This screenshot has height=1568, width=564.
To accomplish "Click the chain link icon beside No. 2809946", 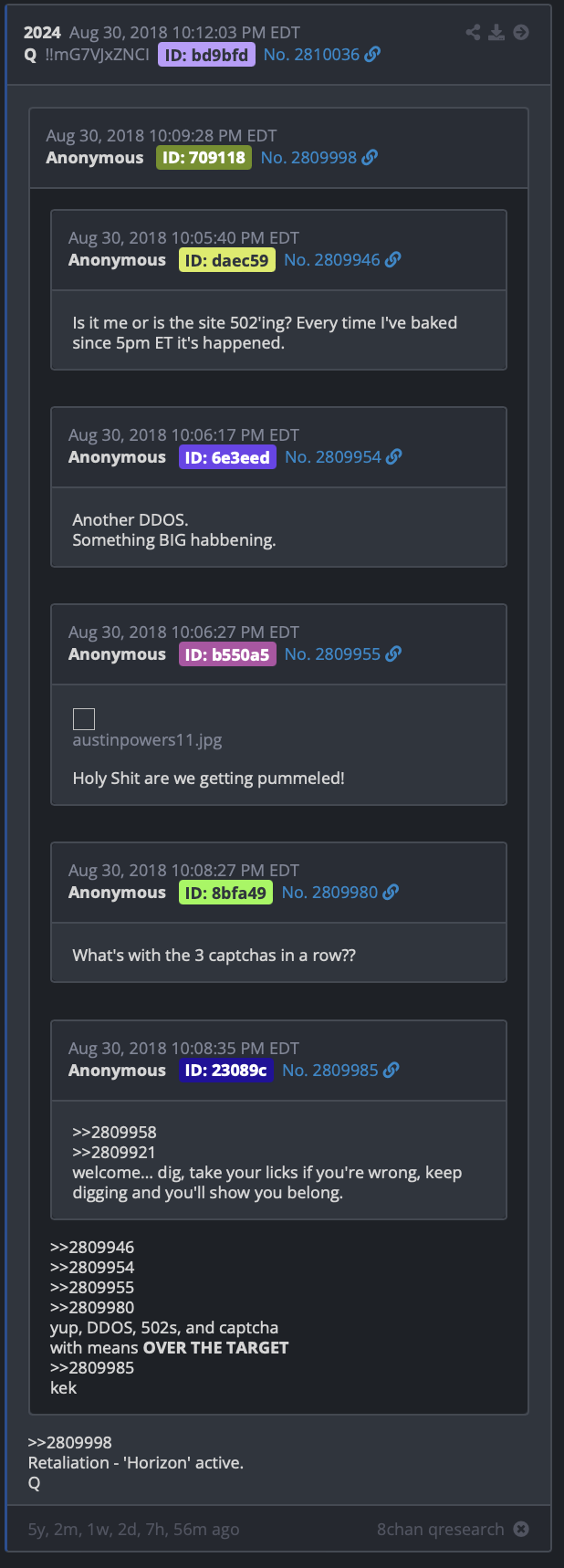I will click(x=392, y=260).
